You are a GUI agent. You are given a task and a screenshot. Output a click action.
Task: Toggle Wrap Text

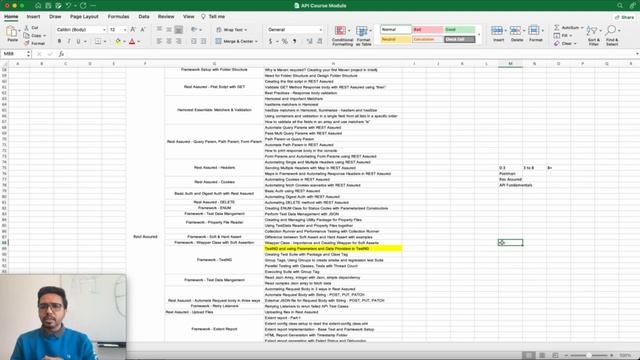[231, 30]
